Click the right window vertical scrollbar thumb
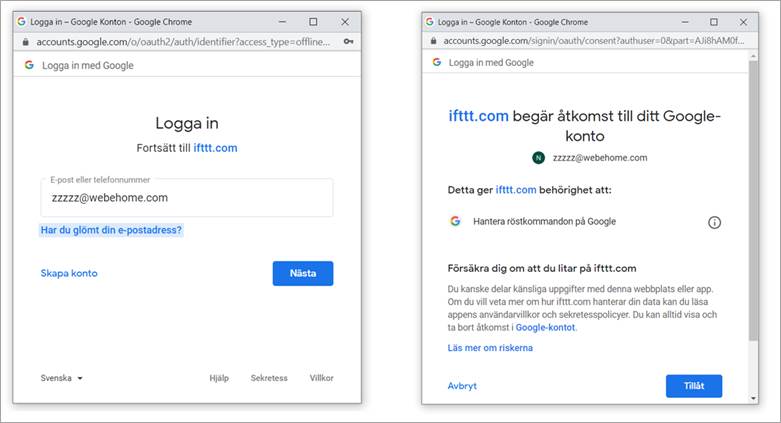This screenshot has width=781, height=423. (x=753, y=201)
